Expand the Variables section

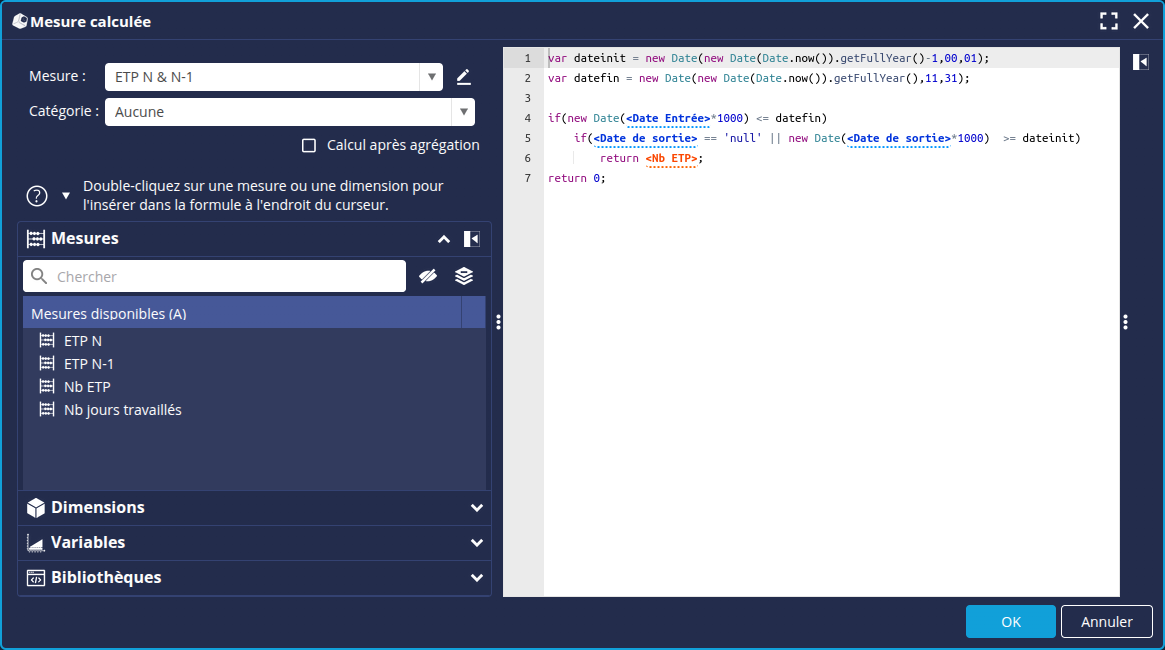(476, 543)
